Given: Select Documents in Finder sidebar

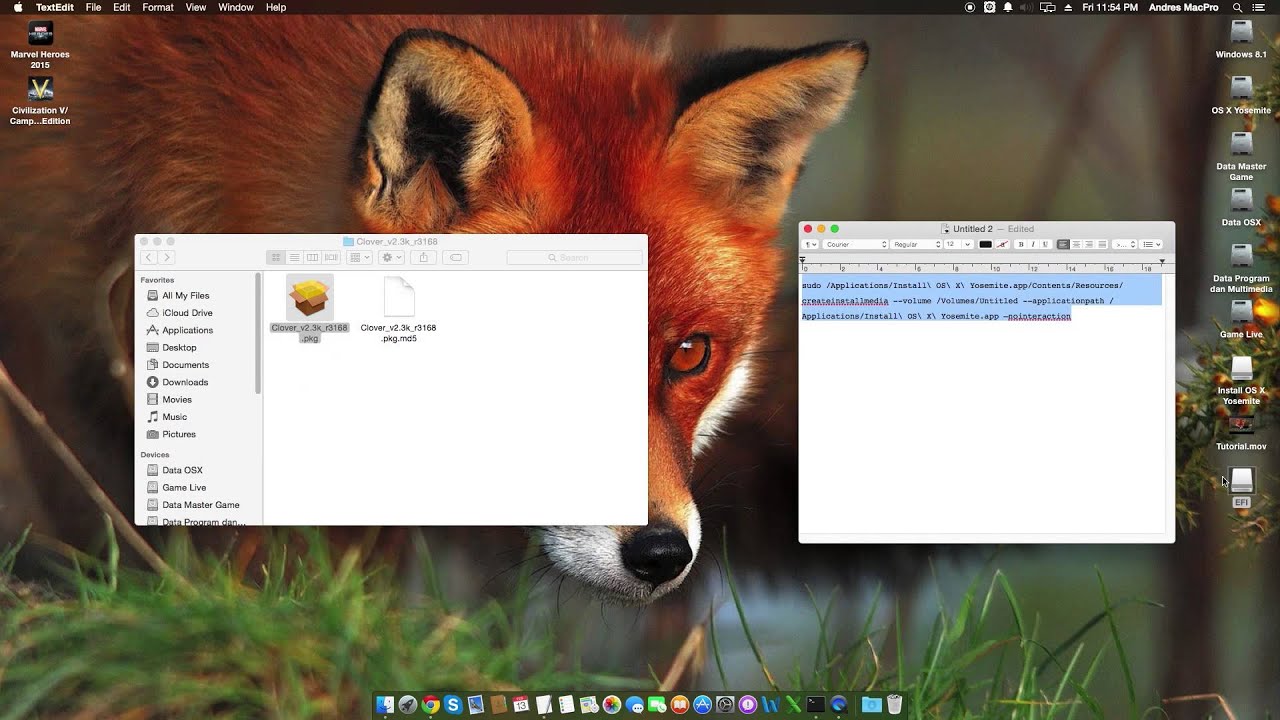Looking at the screenshot, I should [185, 365].
